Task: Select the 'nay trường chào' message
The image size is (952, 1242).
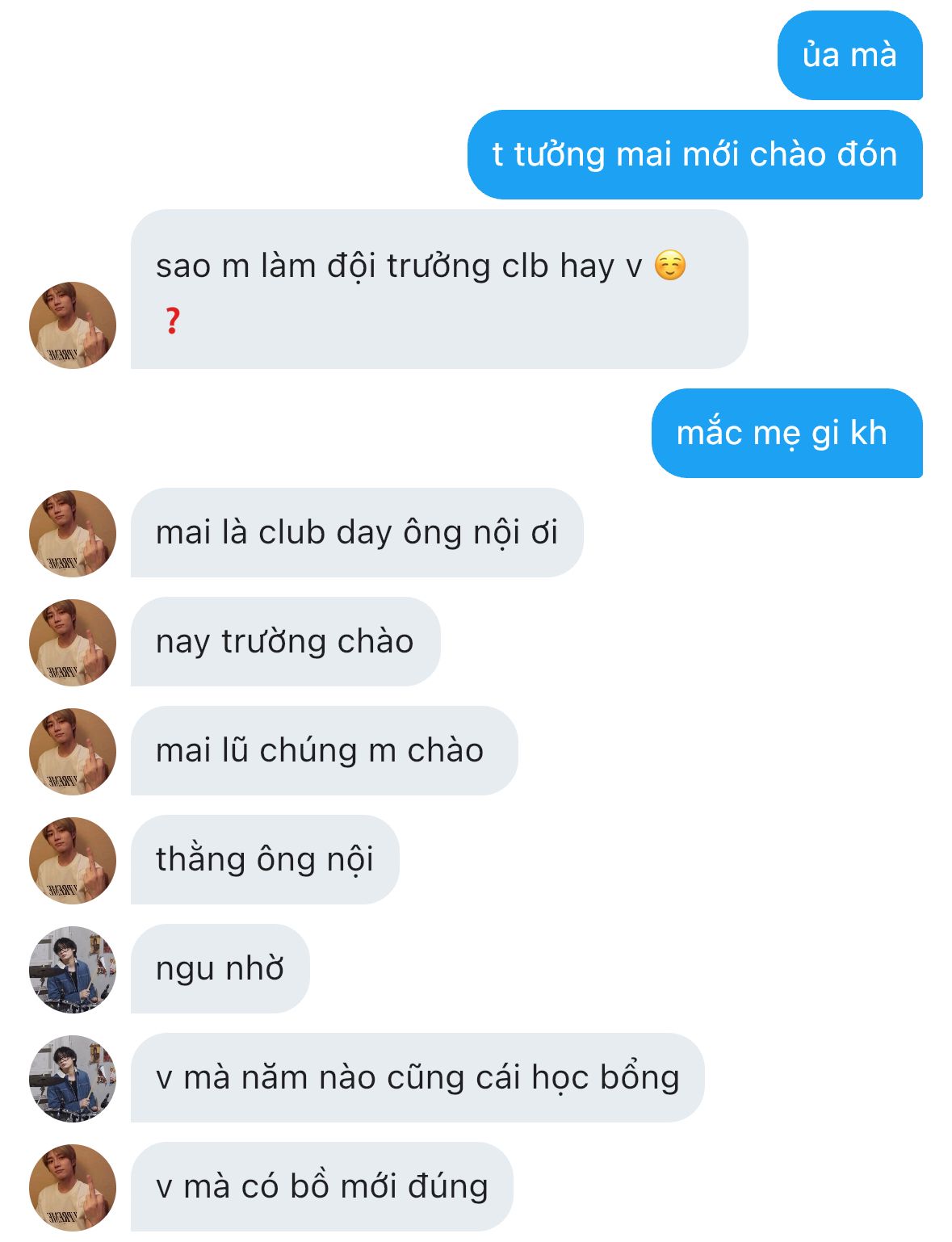Action: (x=285, y=642)
